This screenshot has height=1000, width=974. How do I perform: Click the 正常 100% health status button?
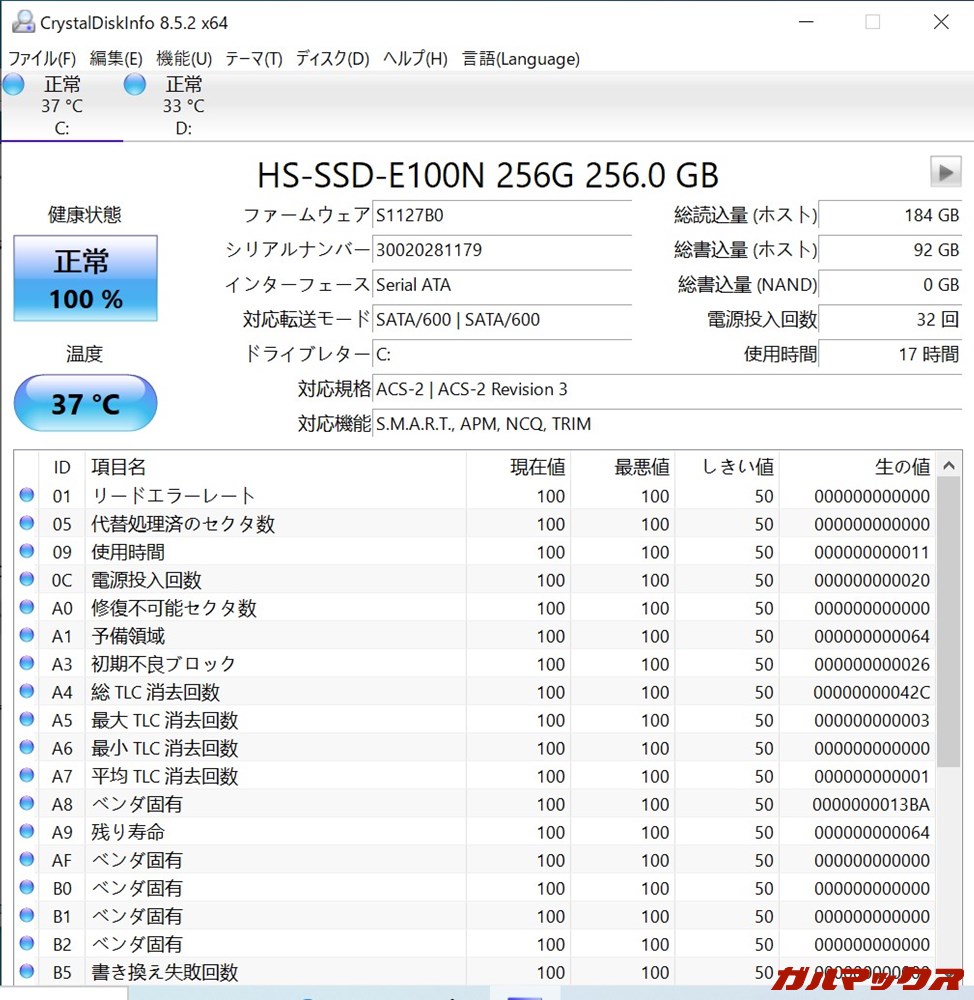[x=84, y=278]
